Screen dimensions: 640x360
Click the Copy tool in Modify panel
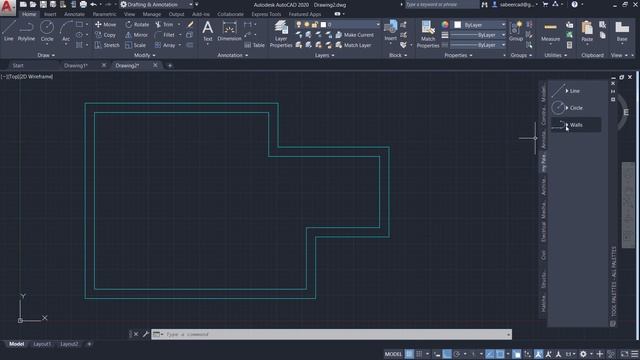click(105, 35)
